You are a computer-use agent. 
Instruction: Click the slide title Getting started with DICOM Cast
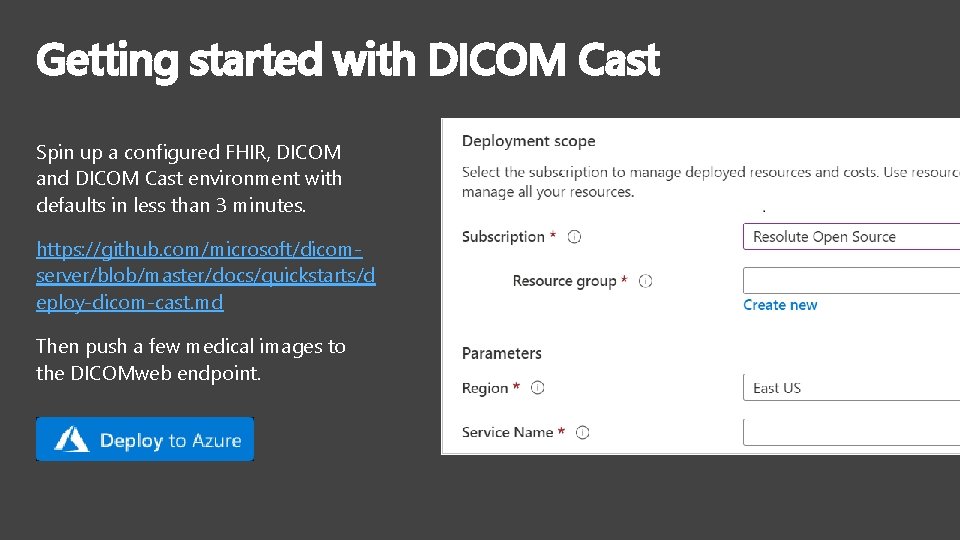coord(348,61)
